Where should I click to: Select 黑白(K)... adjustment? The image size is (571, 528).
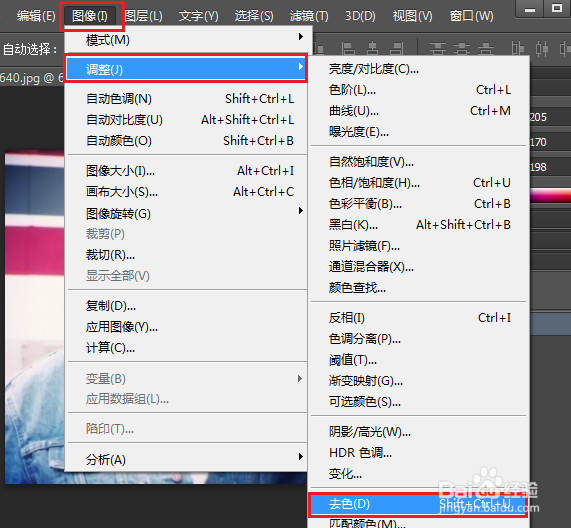(x=418, y=225)
